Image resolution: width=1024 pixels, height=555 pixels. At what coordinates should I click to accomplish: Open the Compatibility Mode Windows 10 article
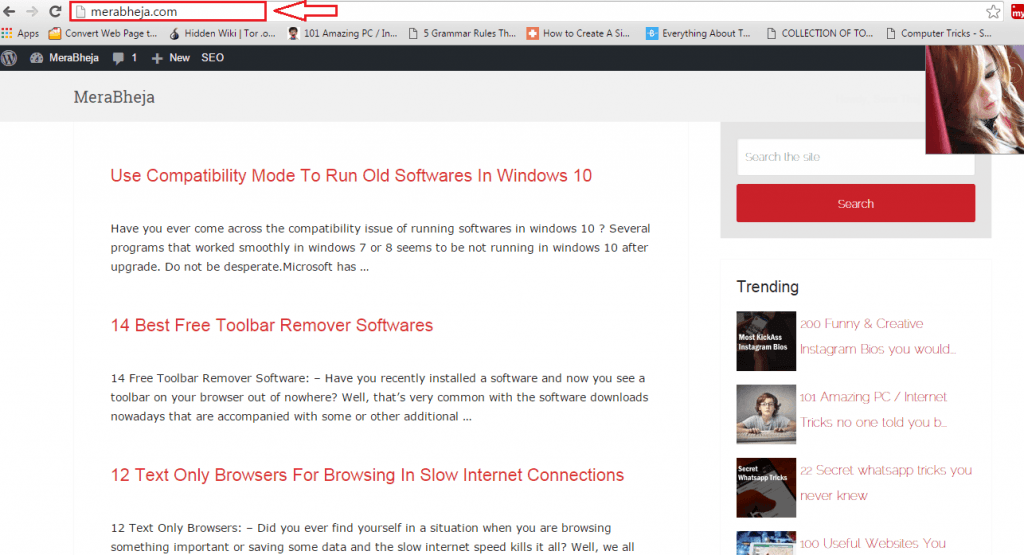tap(351, 176)
